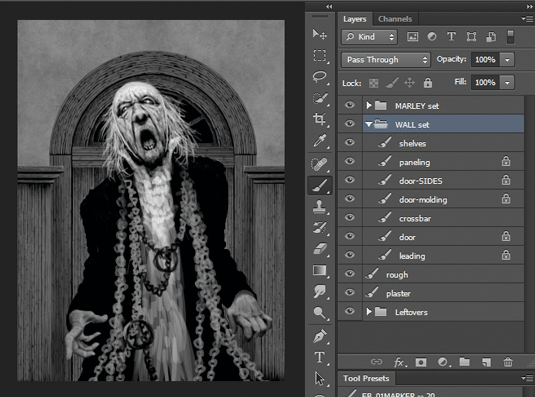This screenshot has width=535, height=397.
Task: Expand the MARLEY set group
Action: [x=368, y=105]
